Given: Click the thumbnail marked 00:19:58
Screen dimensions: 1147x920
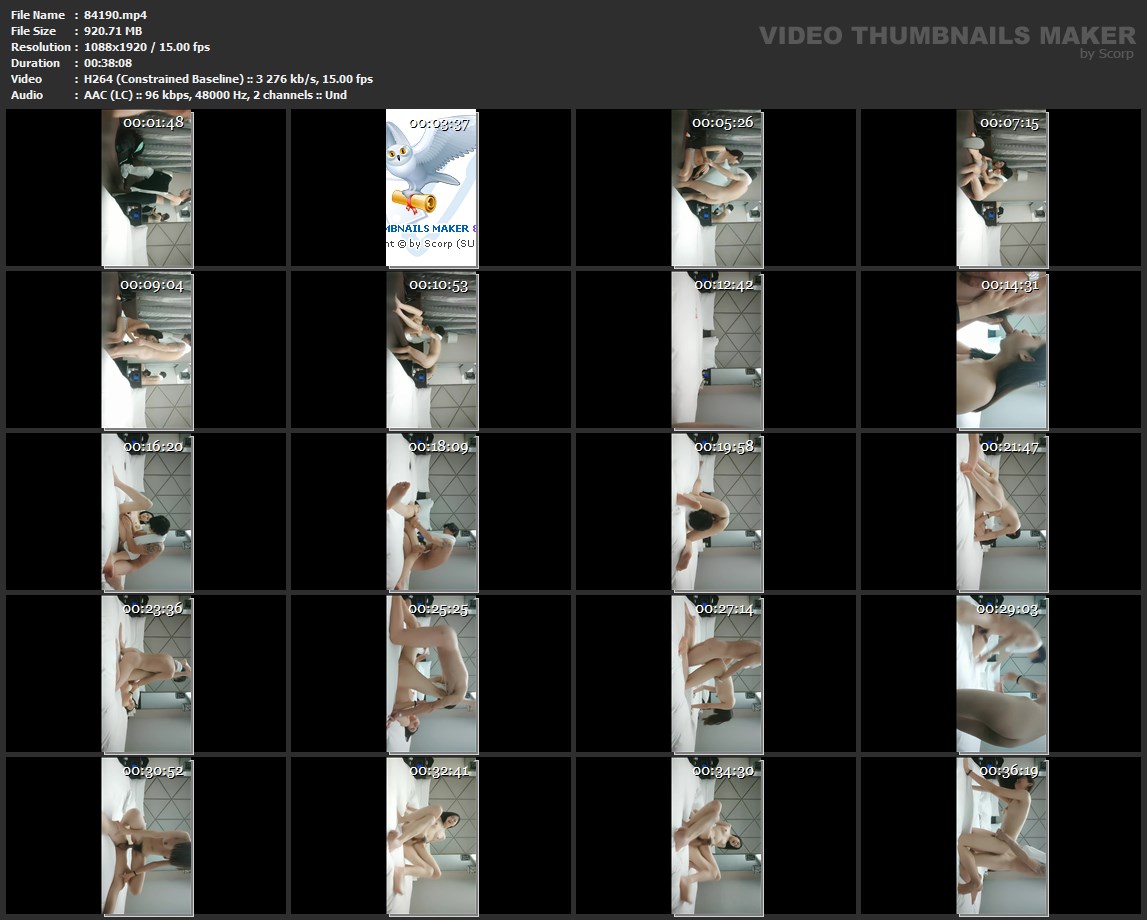Looking at the screenshot, I should pos(717,512).
